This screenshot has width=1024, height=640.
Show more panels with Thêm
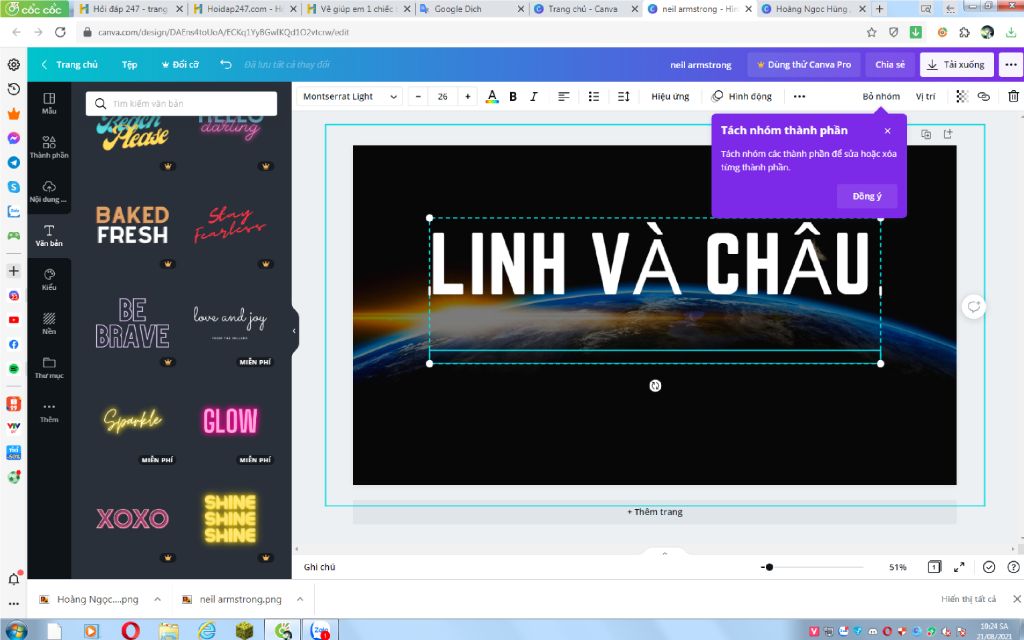point(49,411)
